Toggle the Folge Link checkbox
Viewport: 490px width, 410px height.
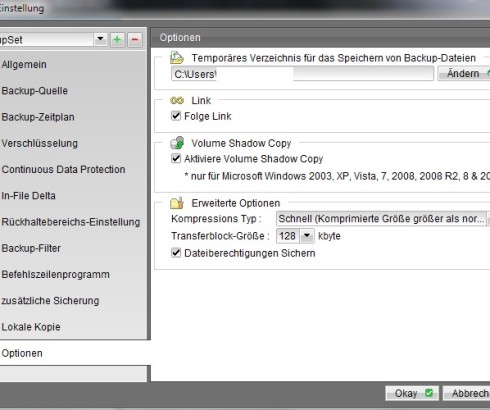click(x=176, y=116)
